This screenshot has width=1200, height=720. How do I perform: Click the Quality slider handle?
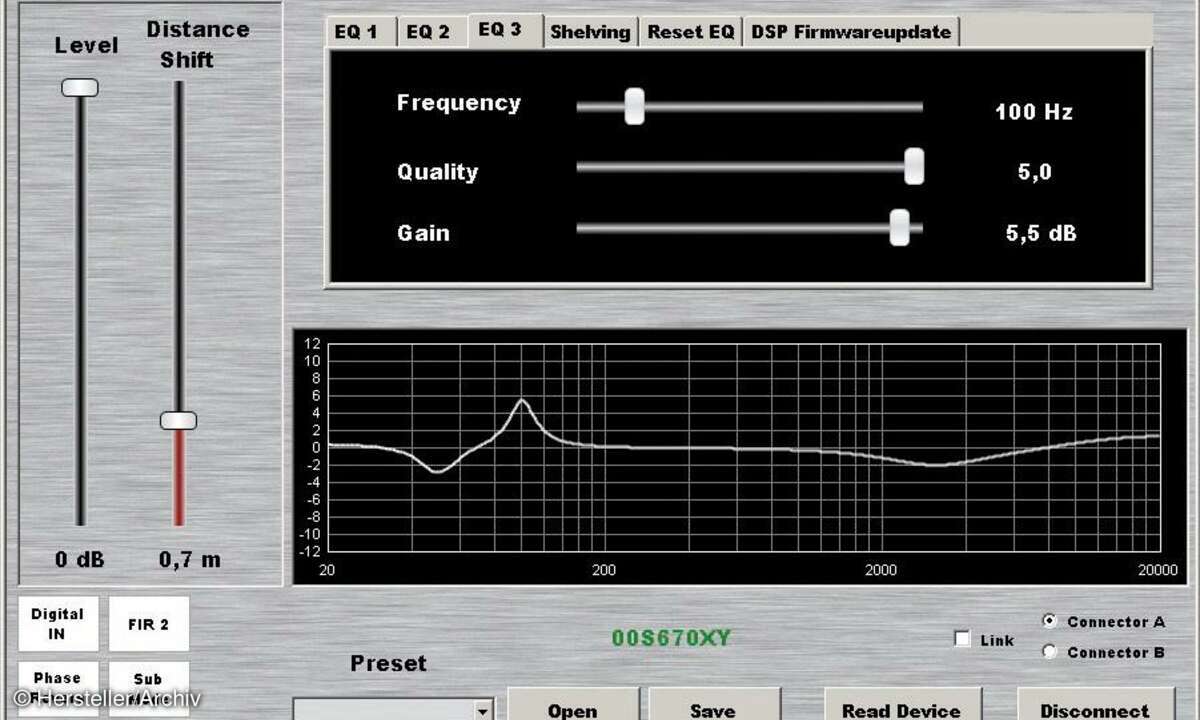pos(914,166)
